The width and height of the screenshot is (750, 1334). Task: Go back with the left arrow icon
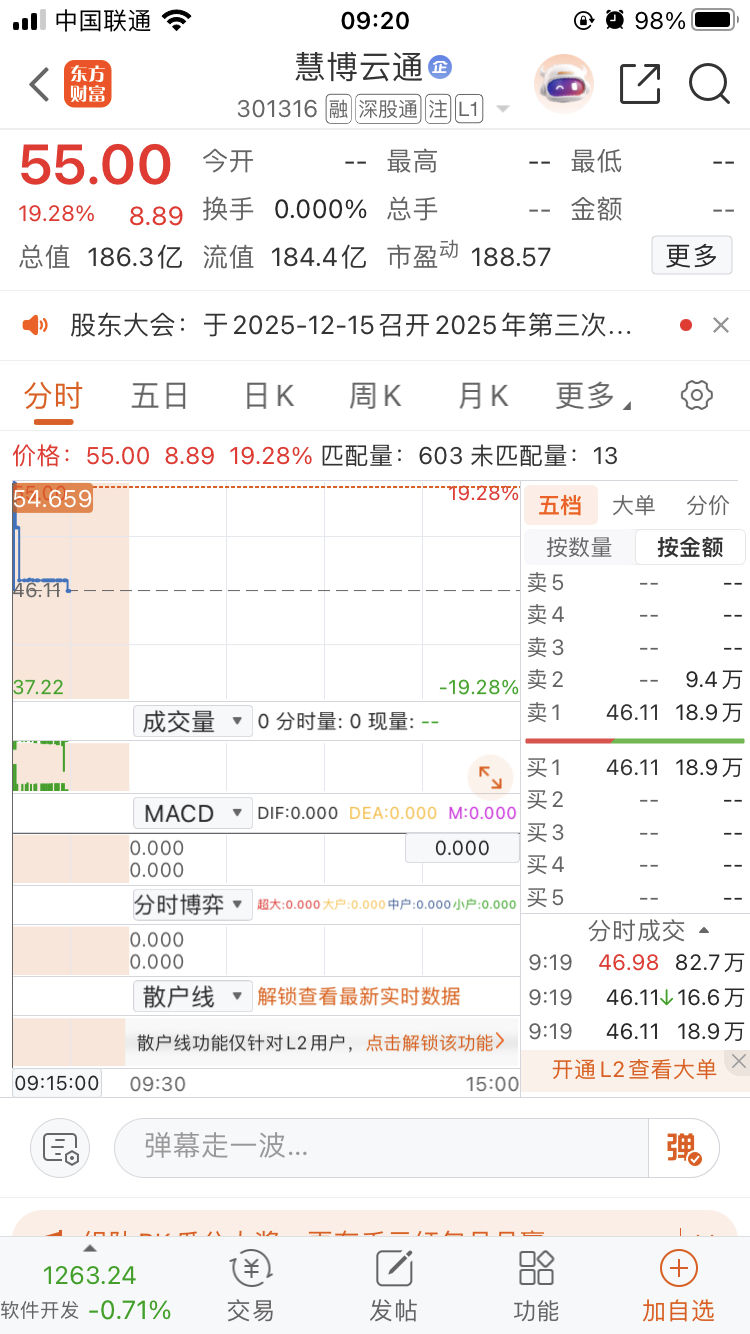(39, 84)
